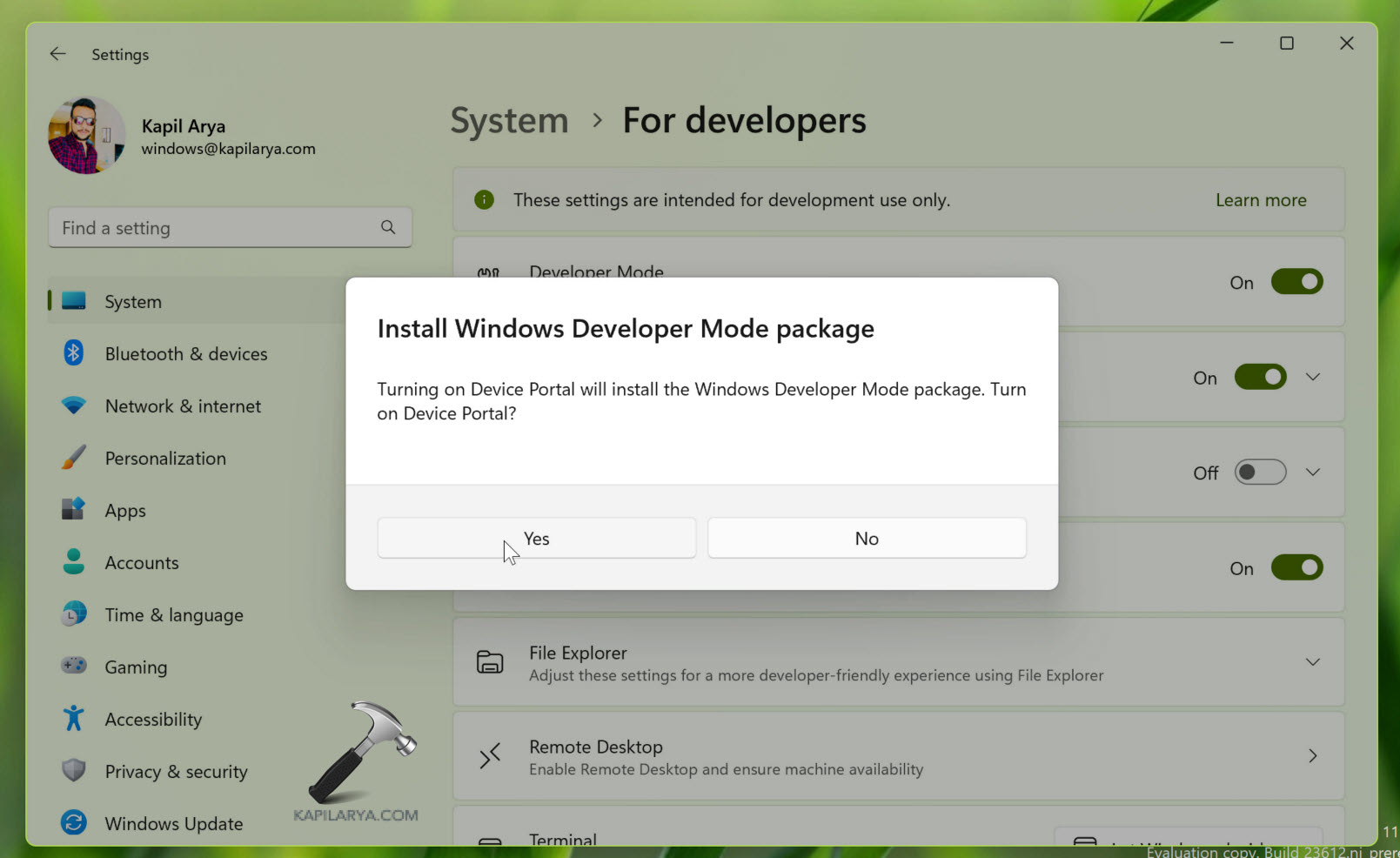
Task: Minimize the Settings window
Action: point(1227,43)
